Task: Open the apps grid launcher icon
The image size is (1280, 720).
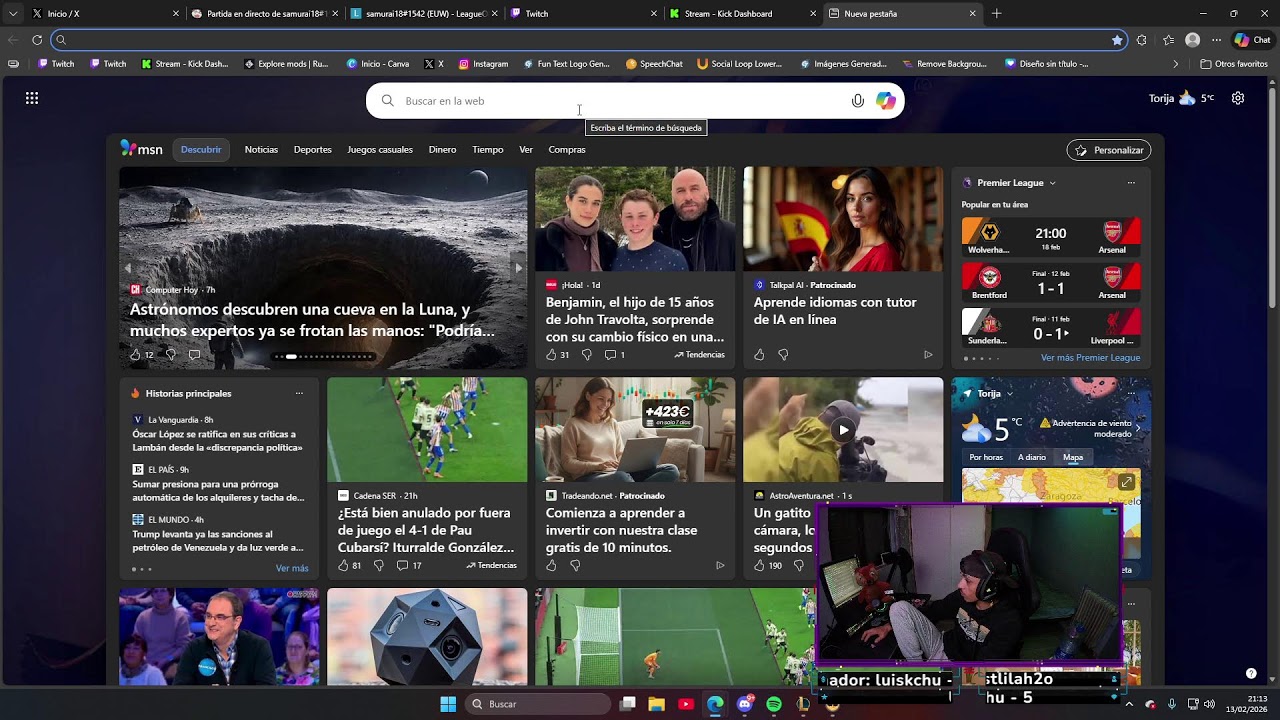Action: [x=32, y=98]
